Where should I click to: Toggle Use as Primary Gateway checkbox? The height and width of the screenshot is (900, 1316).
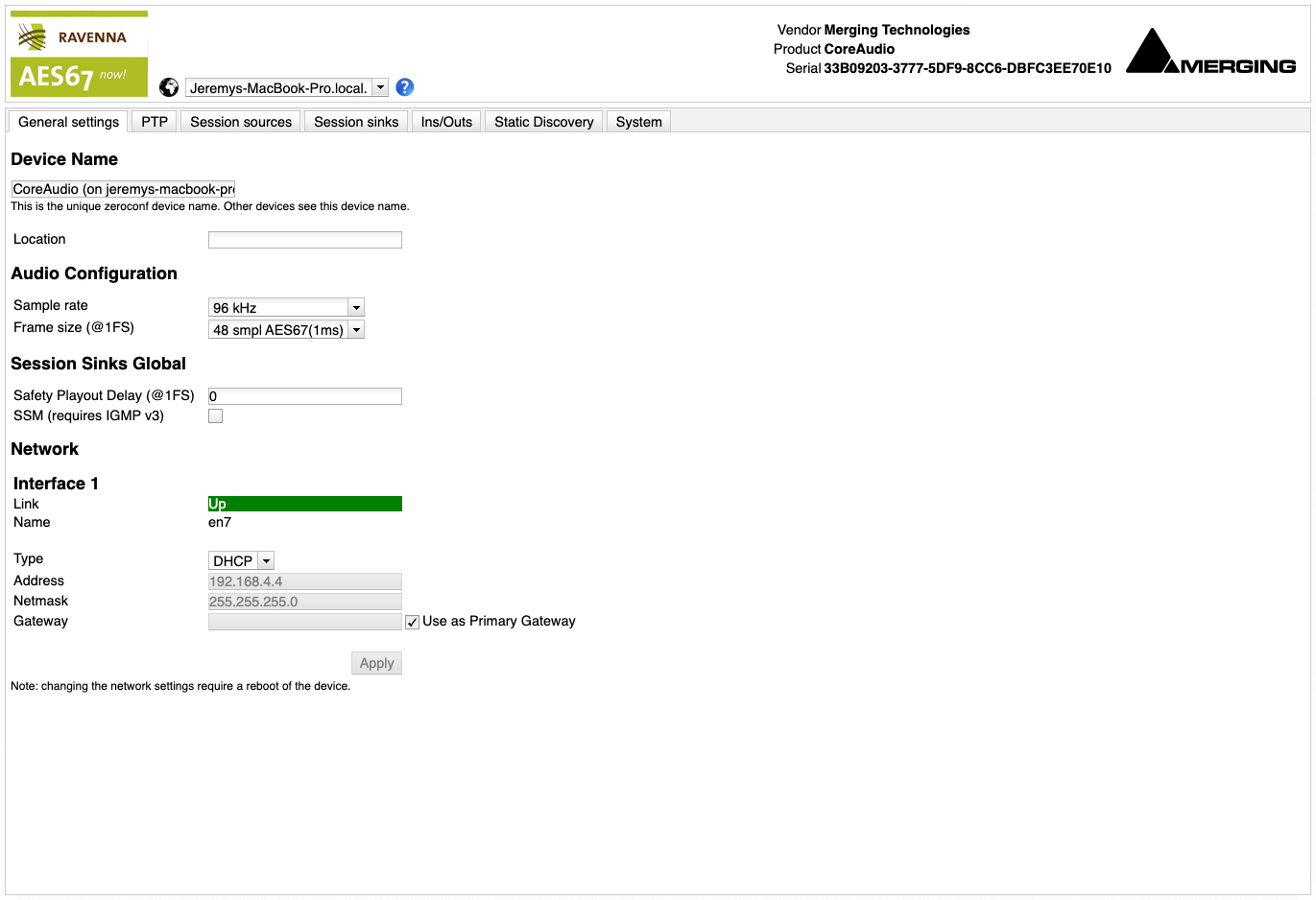point(413,623)
